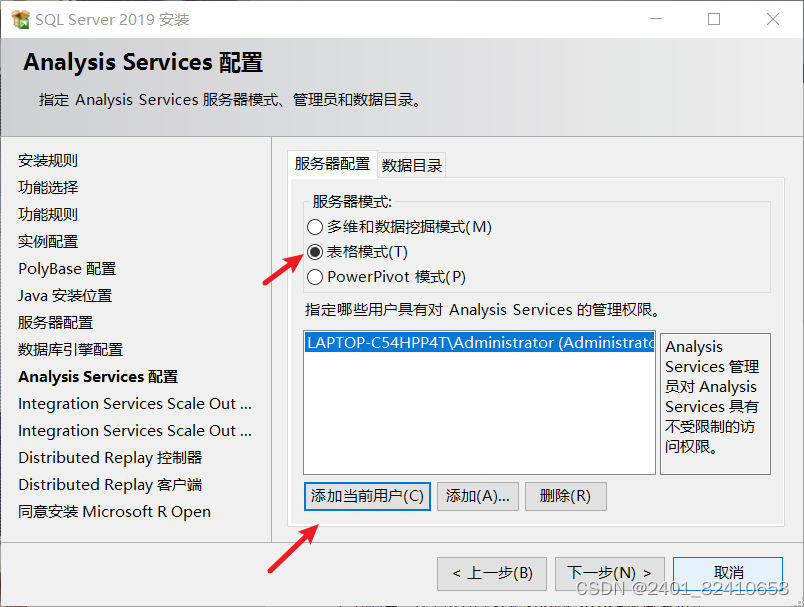Select the PowerPivot mode radio button

(314, 277)
